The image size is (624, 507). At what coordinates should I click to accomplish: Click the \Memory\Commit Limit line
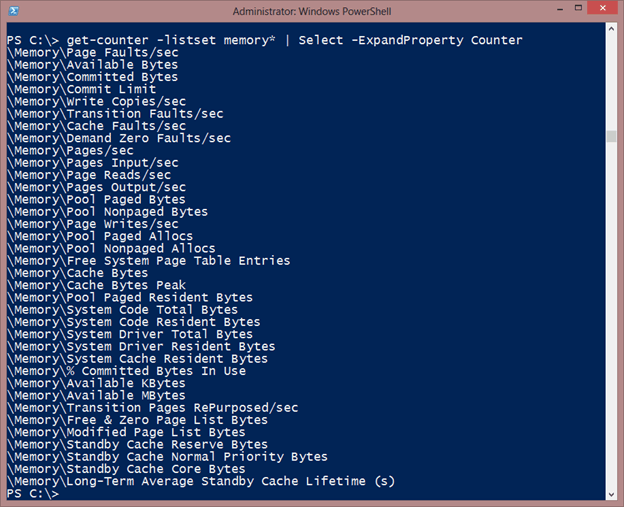click(x=82, y=89)
